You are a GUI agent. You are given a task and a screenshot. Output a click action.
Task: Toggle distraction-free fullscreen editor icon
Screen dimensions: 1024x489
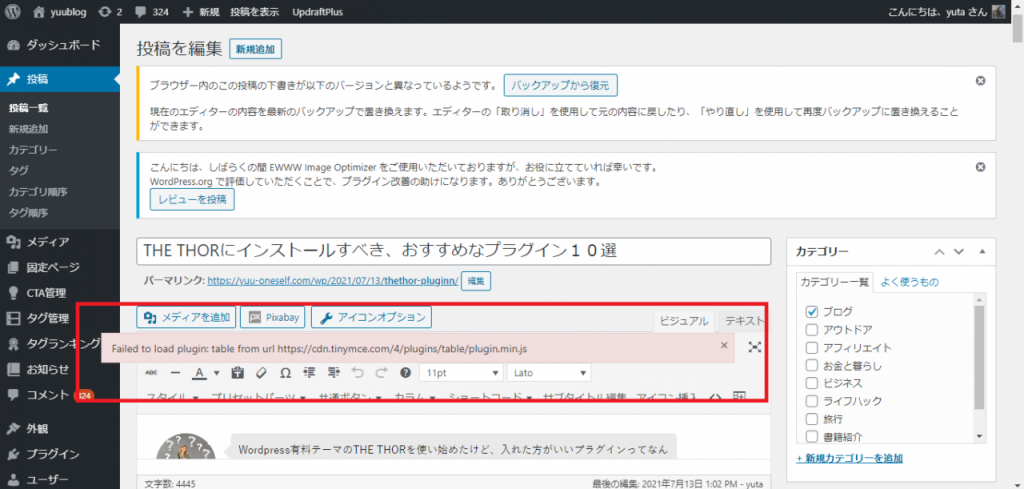coord(755,346)
